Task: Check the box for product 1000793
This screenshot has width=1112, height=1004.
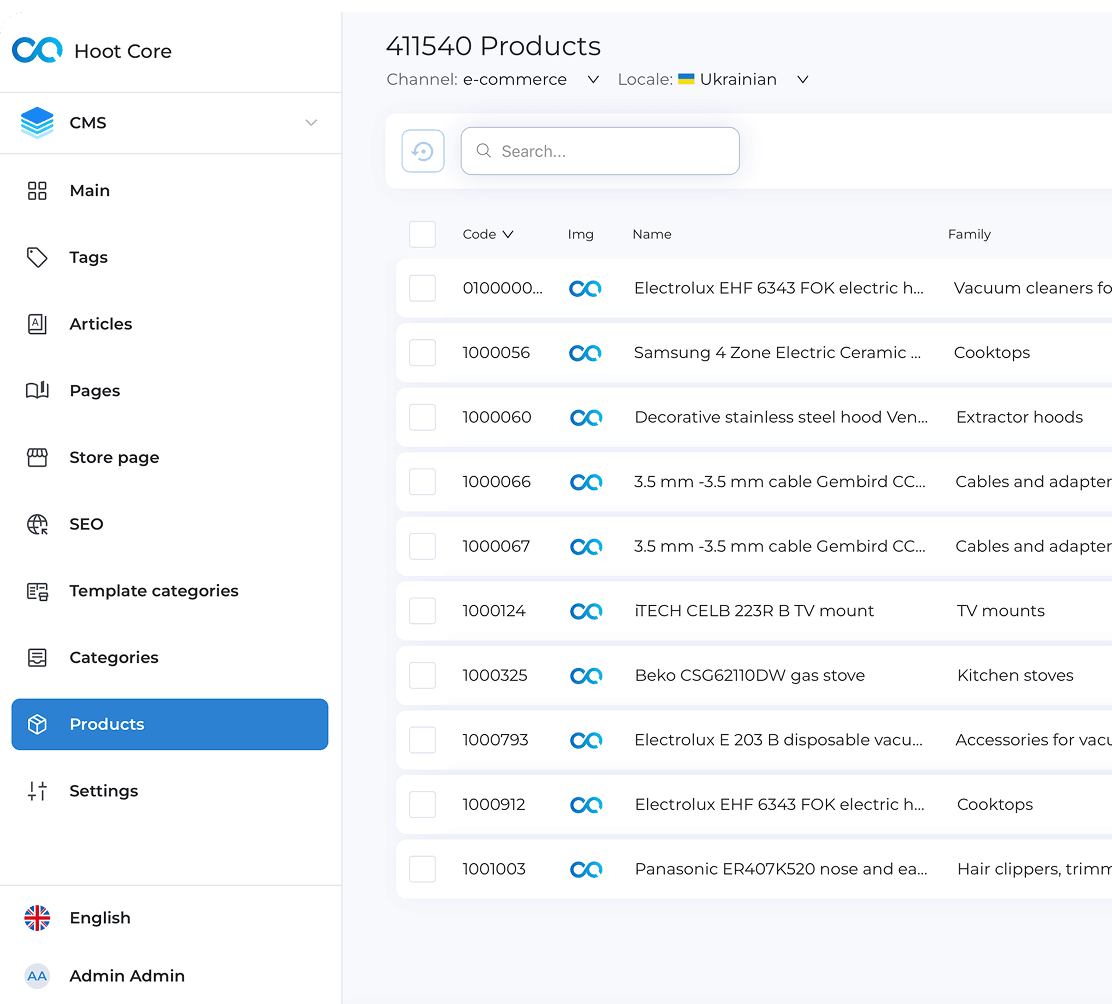Action: pyautogui.click(x=423, y=740)
